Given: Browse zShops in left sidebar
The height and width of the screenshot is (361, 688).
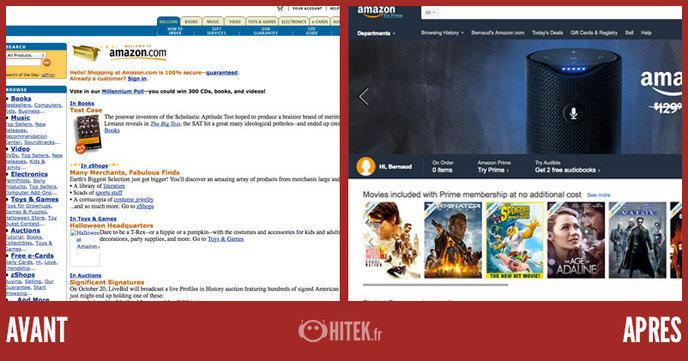Looking at the screenshot, I should point(23,275).
